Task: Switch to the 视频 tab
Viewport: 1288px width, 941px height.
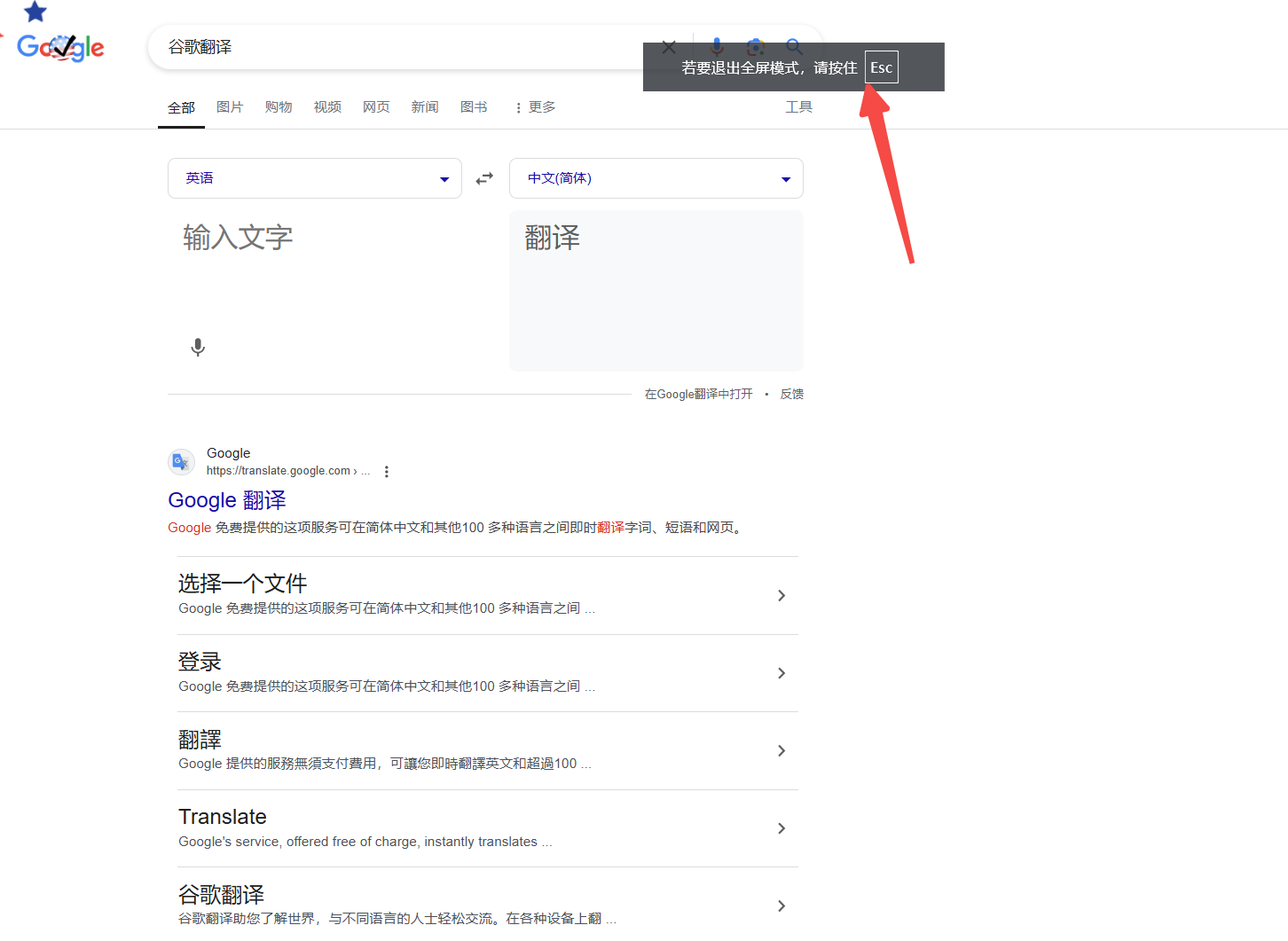Action: [x=327, y=106]
